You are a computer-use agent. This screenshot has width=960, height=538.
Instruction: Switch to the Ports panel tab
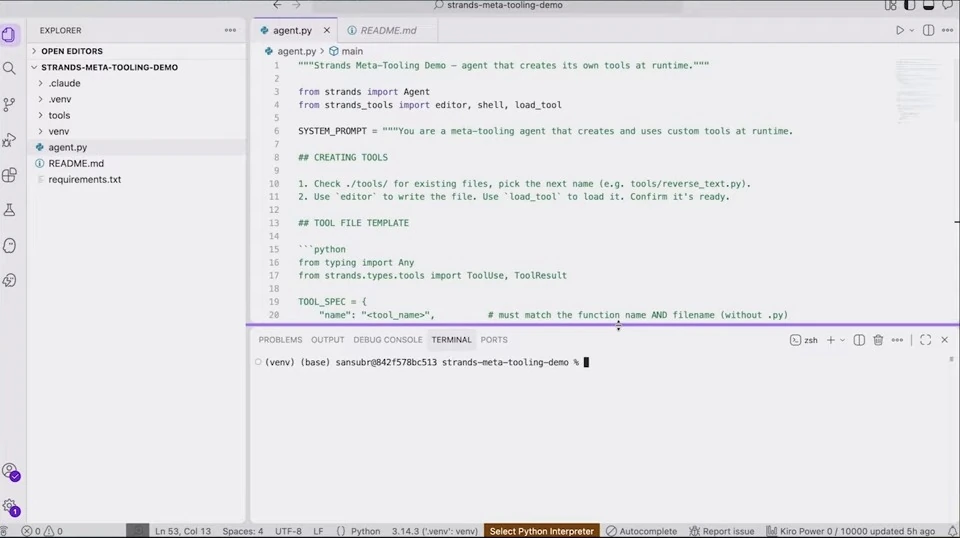pos(493,340)
